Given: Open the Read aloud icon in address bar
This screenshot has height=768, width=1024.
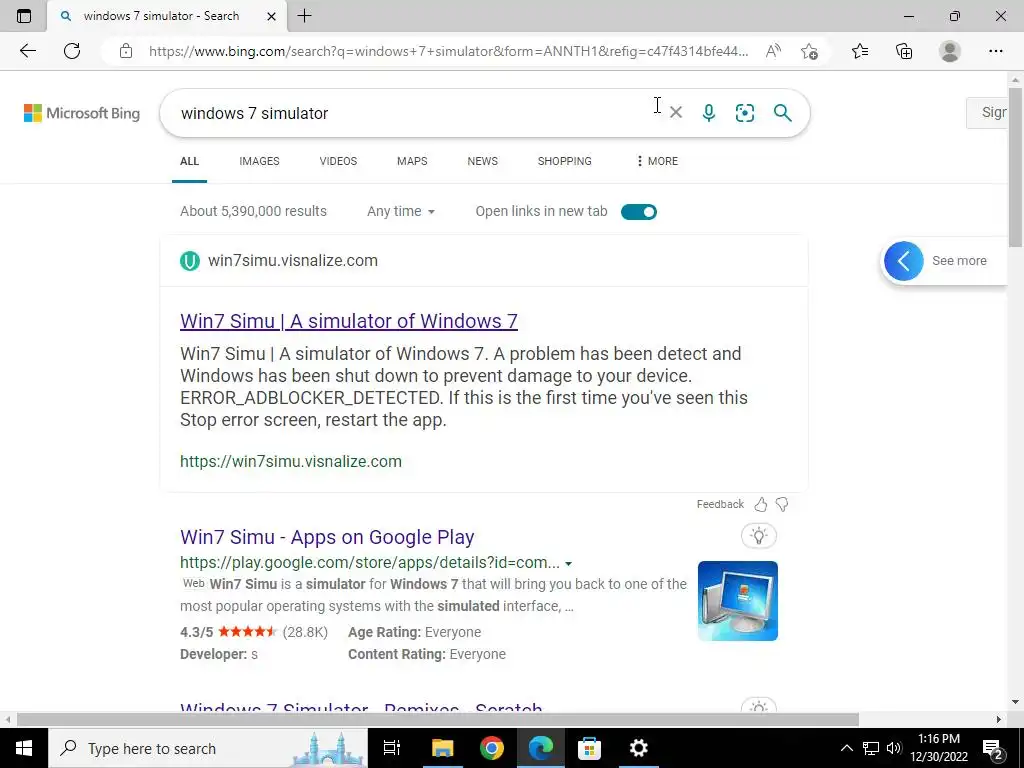Looking at the screenshot, I should (773, 51).
